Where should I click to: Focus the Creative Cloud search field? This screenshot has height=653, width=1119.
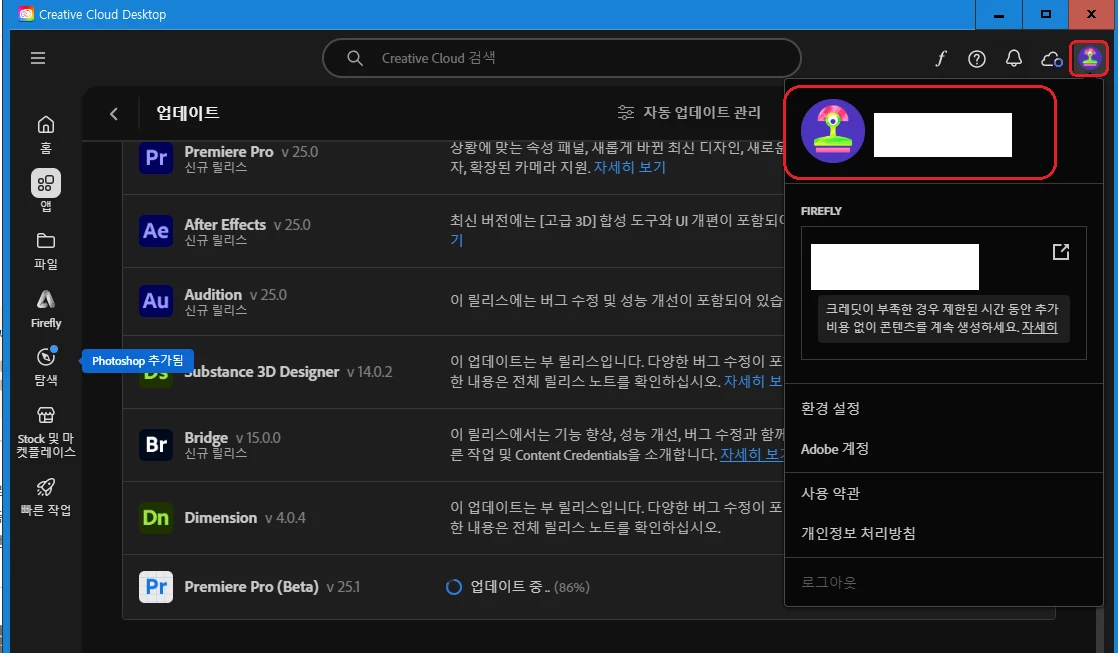point(562,58)
